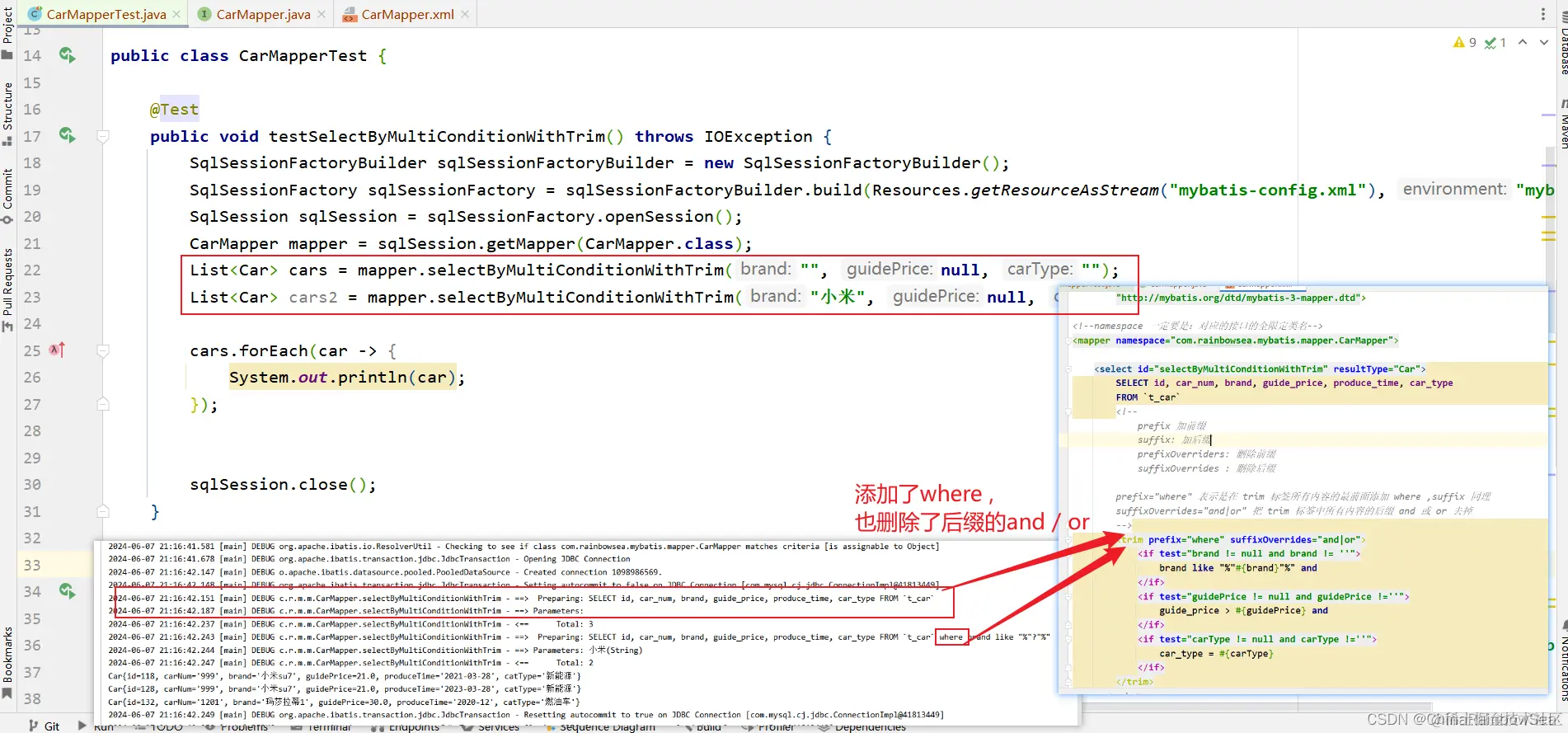Open the Run tool window
The image size is (1568, 733).
[x=96, y=726]
